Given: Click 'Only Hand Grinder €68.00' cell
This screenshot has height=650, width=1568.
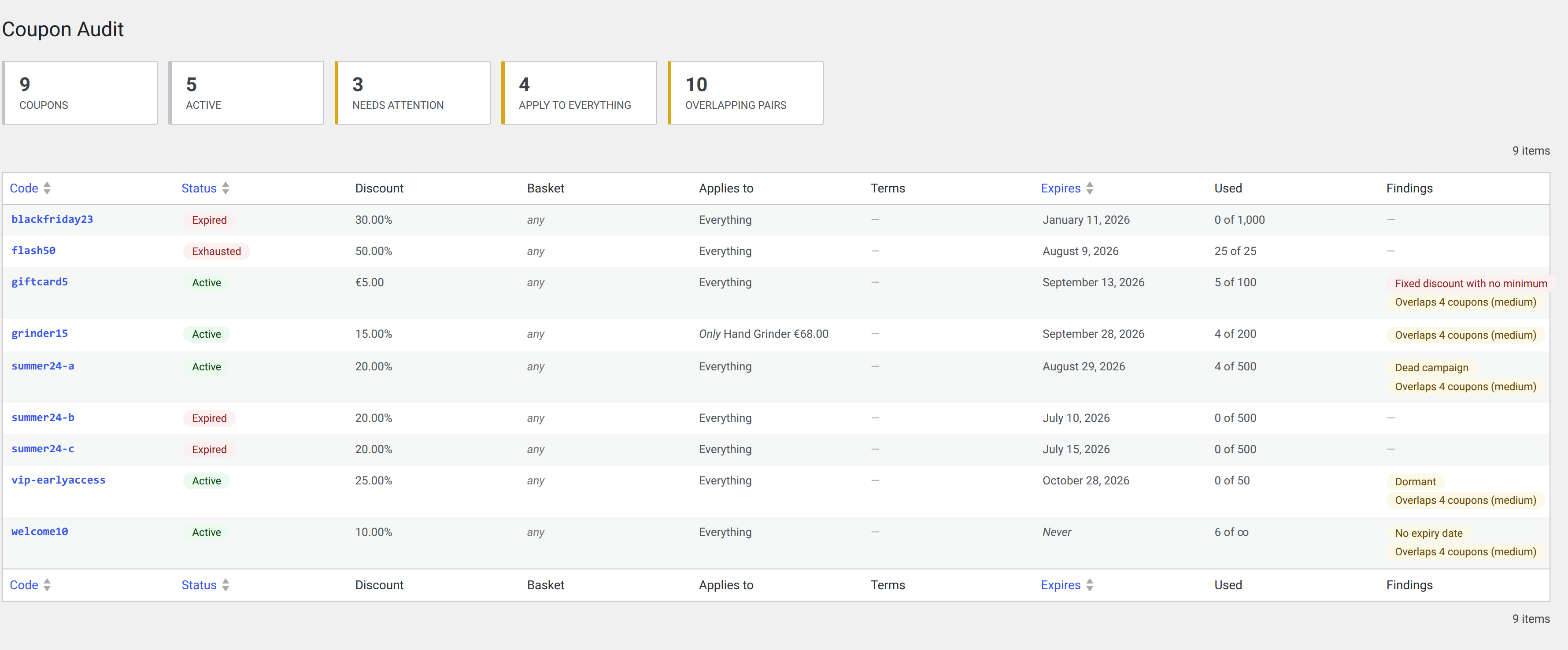Looking at the screenshot, I should [763, 334].
